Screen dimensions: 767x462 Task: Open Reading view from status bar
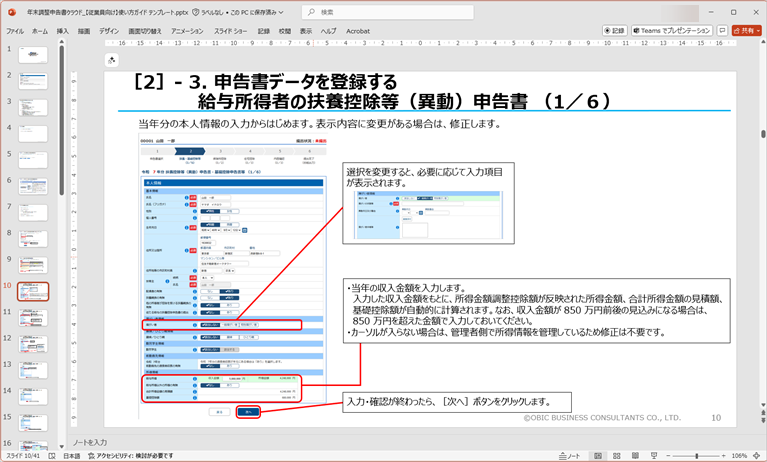pyautogui.click(x=635, y=455)
